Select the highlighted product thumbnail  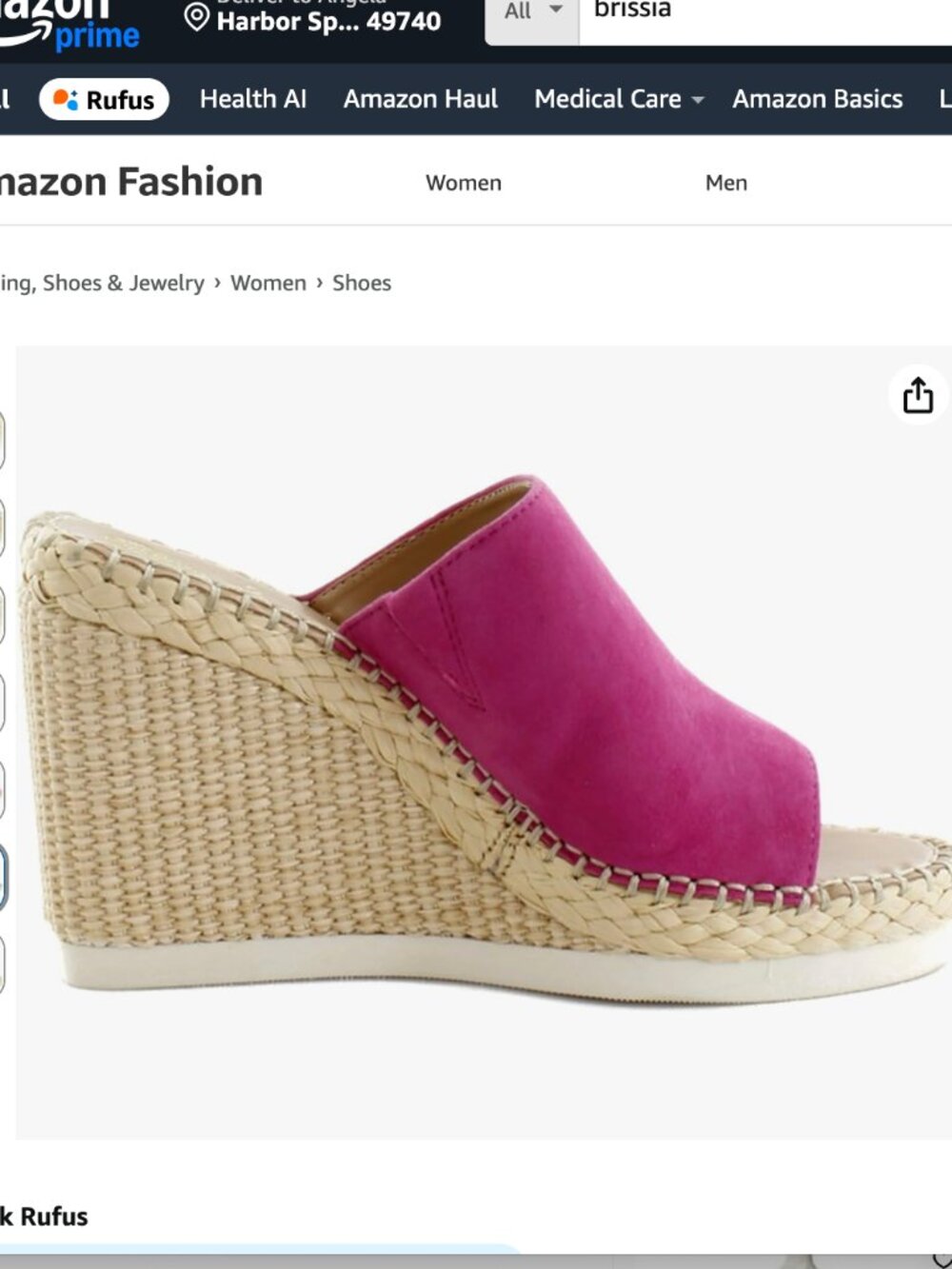[x=2, y=876]
